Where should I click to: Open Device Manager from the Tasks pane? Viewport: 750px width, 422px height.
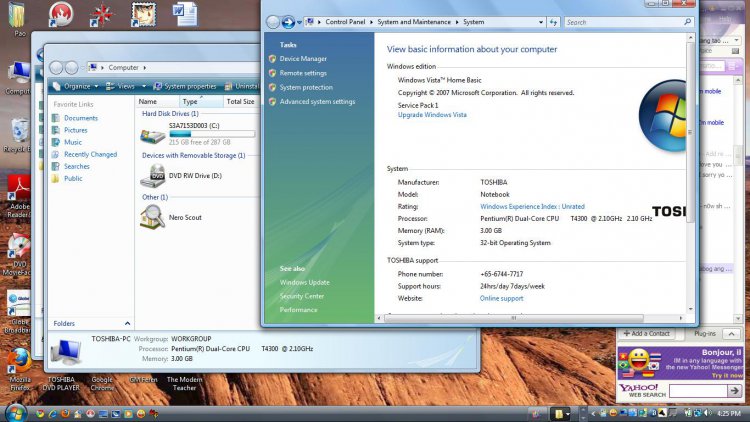[303, 58]
